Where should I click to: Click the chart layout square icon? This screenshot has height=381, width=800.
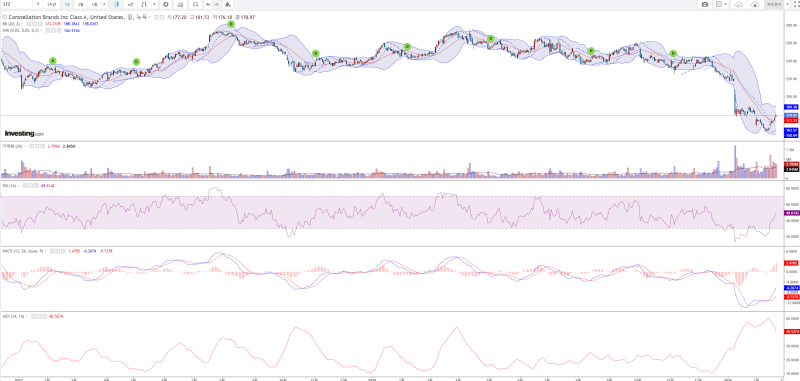pyautogui.click(x=719, y=4)
